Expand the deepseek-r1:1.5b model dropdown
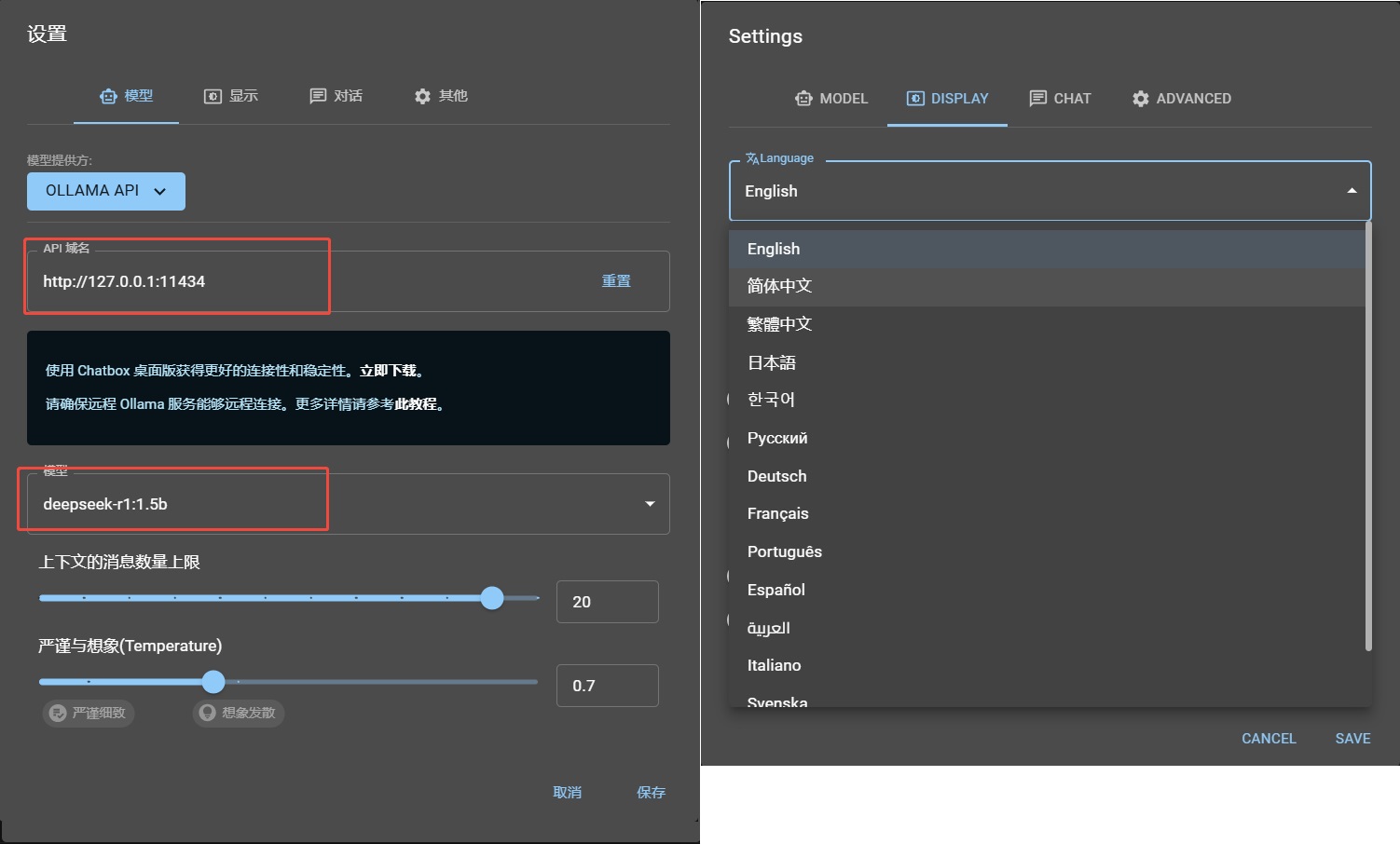 pos(650,503)
